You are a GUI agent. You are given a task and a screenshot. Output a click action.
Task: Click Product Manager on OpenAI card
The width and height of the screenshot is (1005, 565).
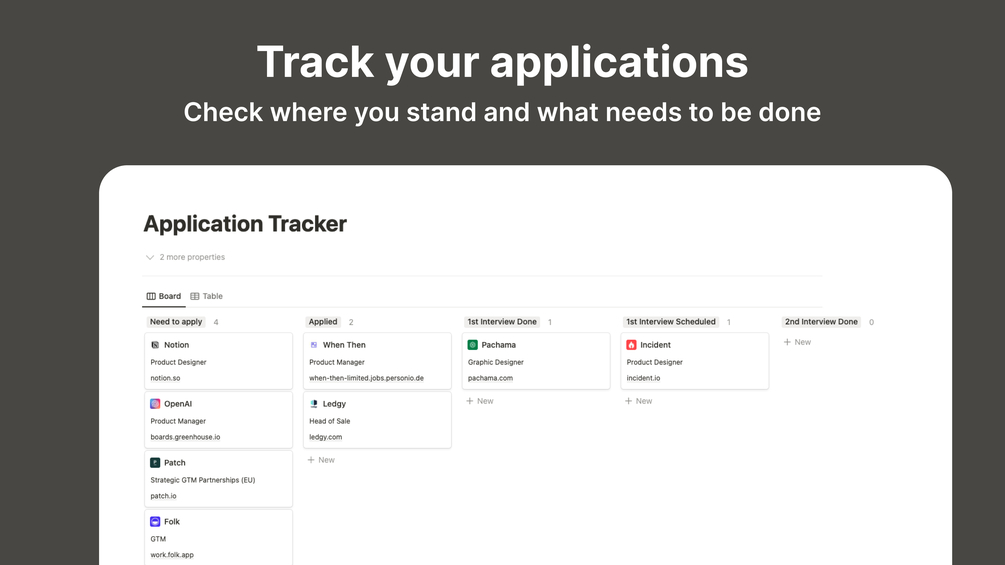pos(178,421)
